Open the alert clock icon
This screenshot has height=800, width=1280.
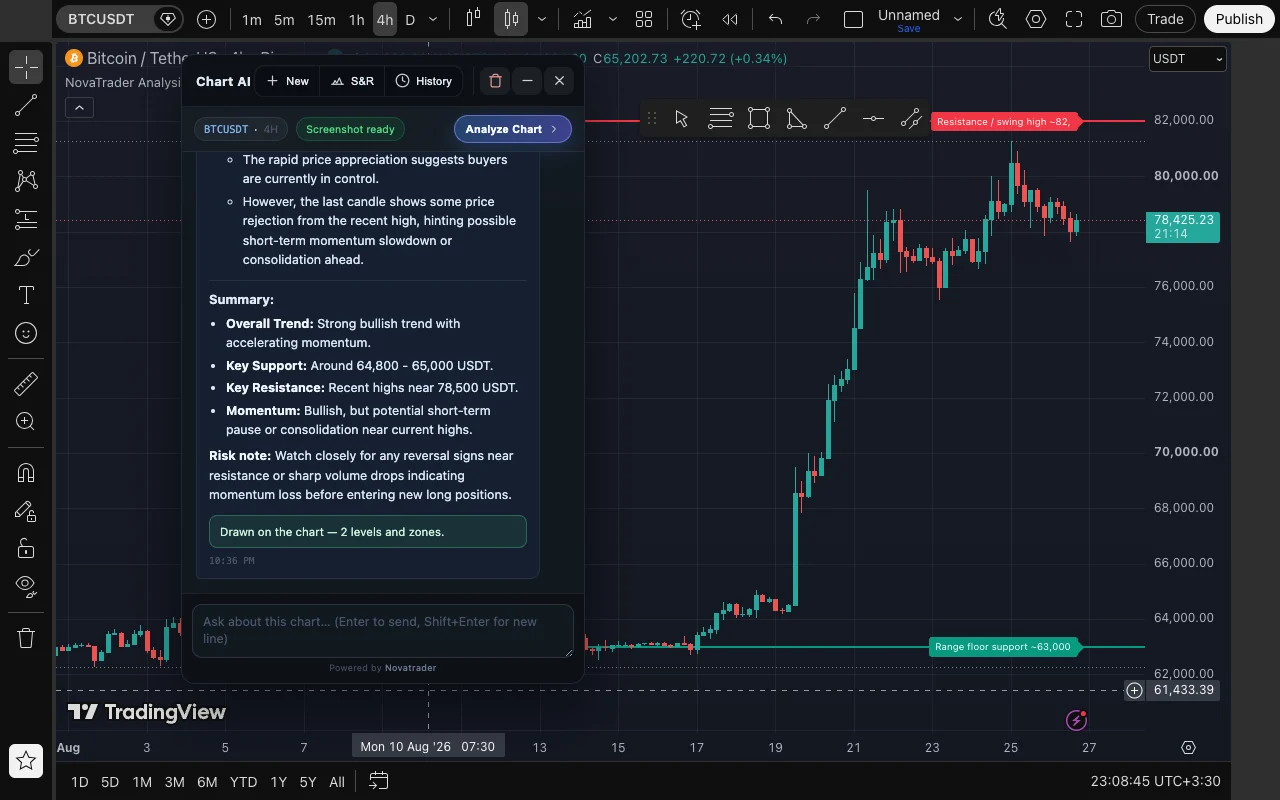coord(692,19)
